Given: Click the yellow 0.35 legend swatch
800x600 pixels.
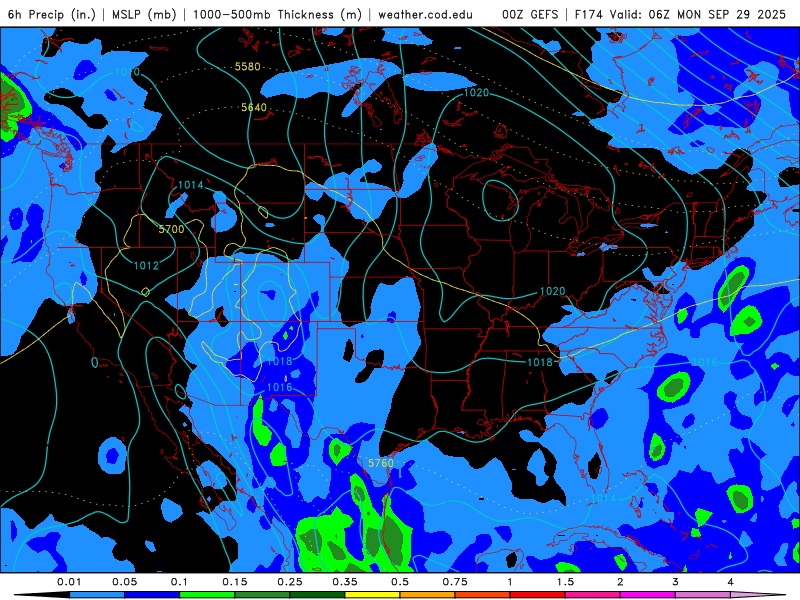Looking at the screenshot, I should [372, 595].
